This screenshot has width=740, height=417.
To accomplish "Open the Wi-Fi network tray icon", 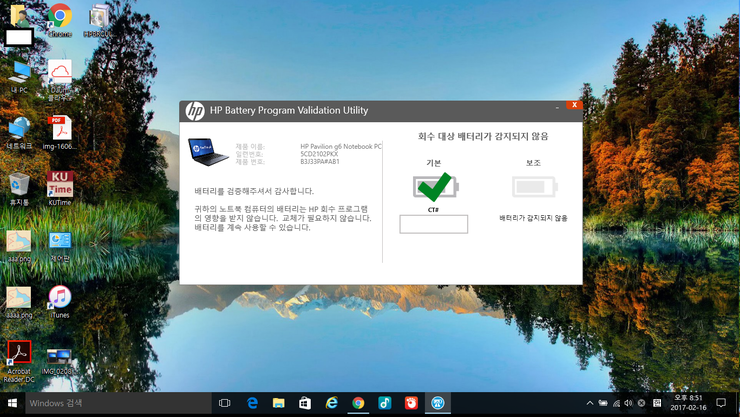I will pos(616,403).
